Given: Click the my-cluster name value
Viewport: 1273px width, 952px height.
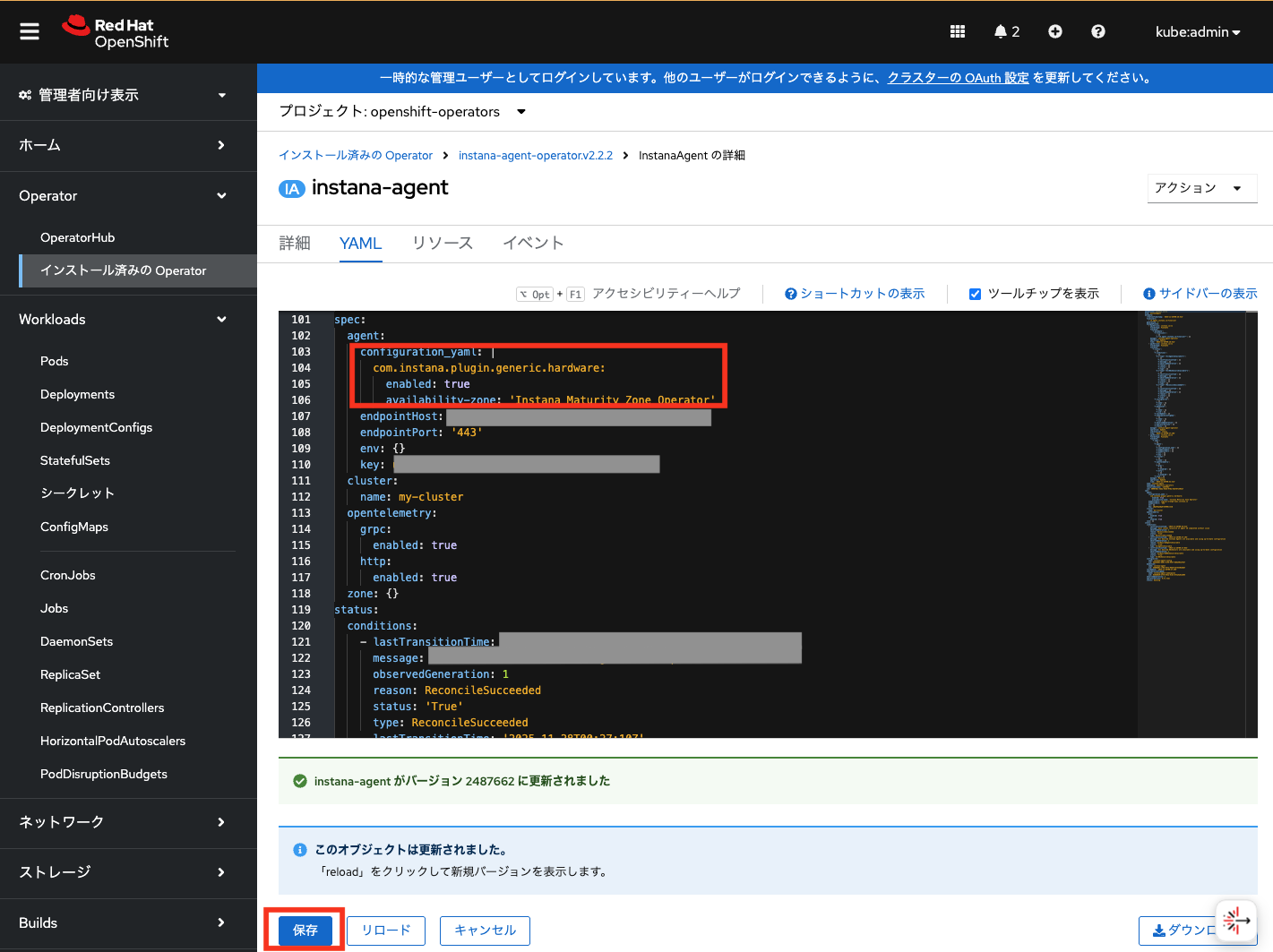Looking at the screenshot, I should click(x=431, y=497).
